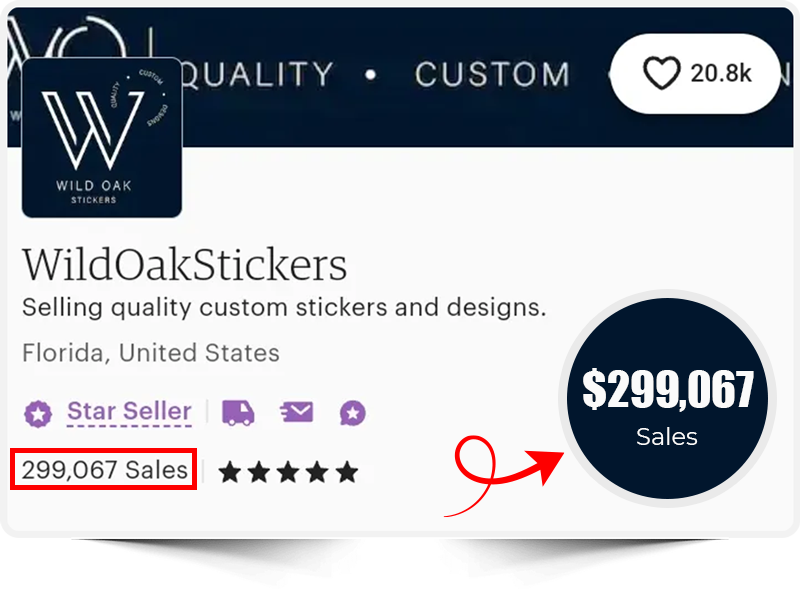This screenshot has width=800, height=589.
Task: Click the 20.8k favorites count
Action: [x=720, y=73]
